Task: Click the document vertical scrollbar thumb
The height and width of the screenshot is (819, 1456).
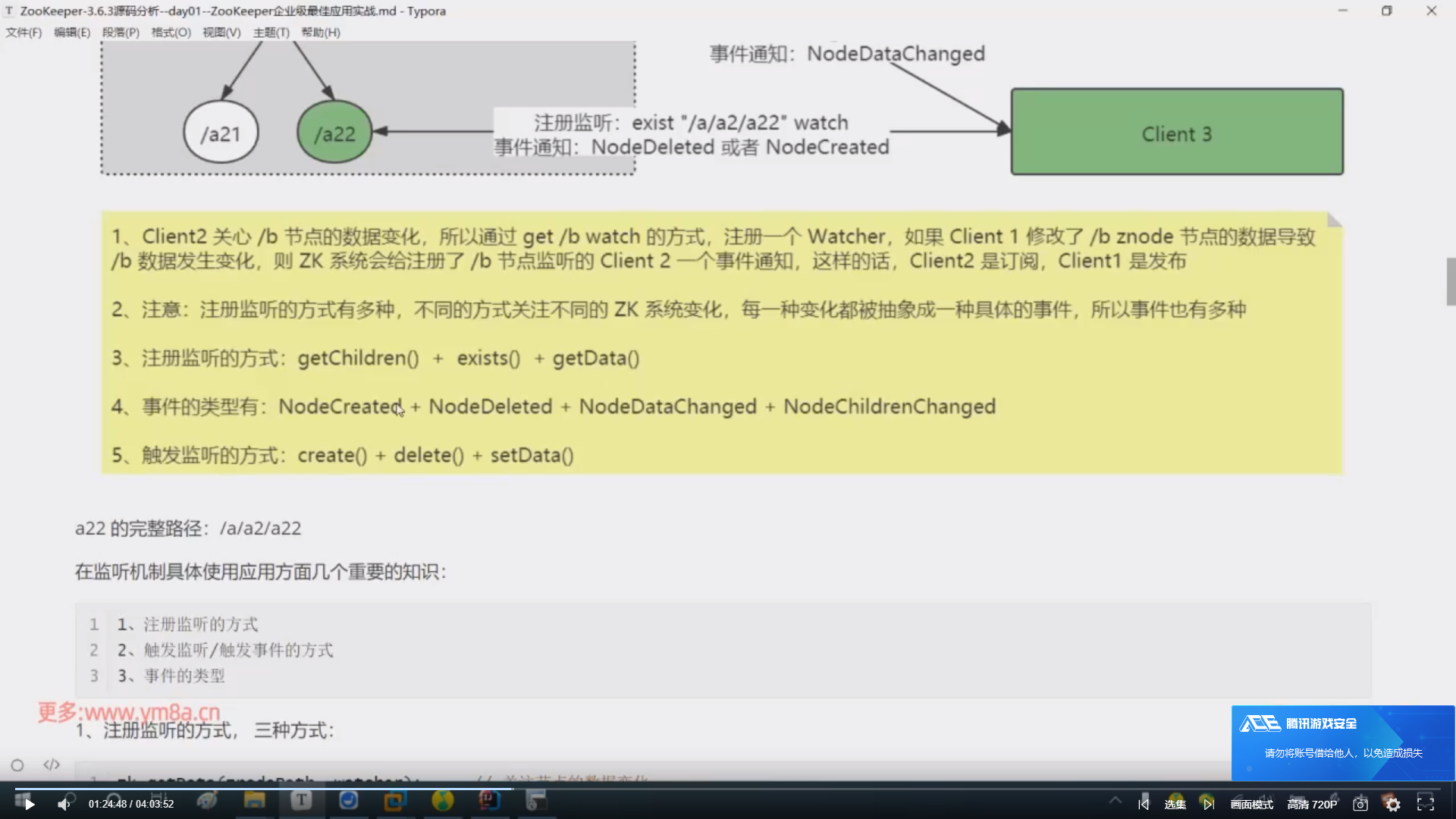Action: pyautogui.click(x=1451, y=281)
